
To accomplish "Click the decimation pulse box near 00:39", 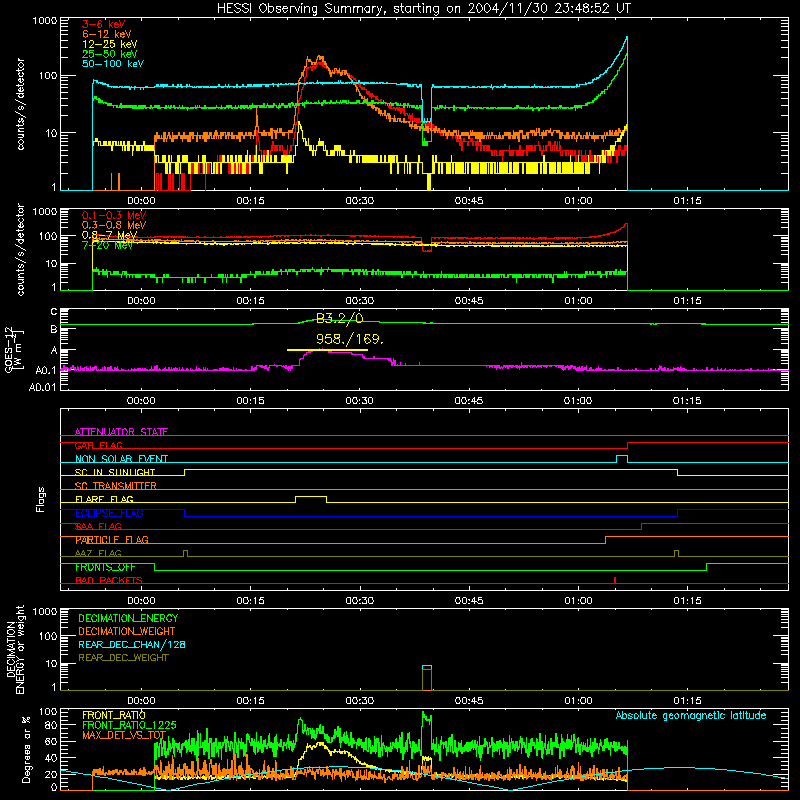I will 427,678.
